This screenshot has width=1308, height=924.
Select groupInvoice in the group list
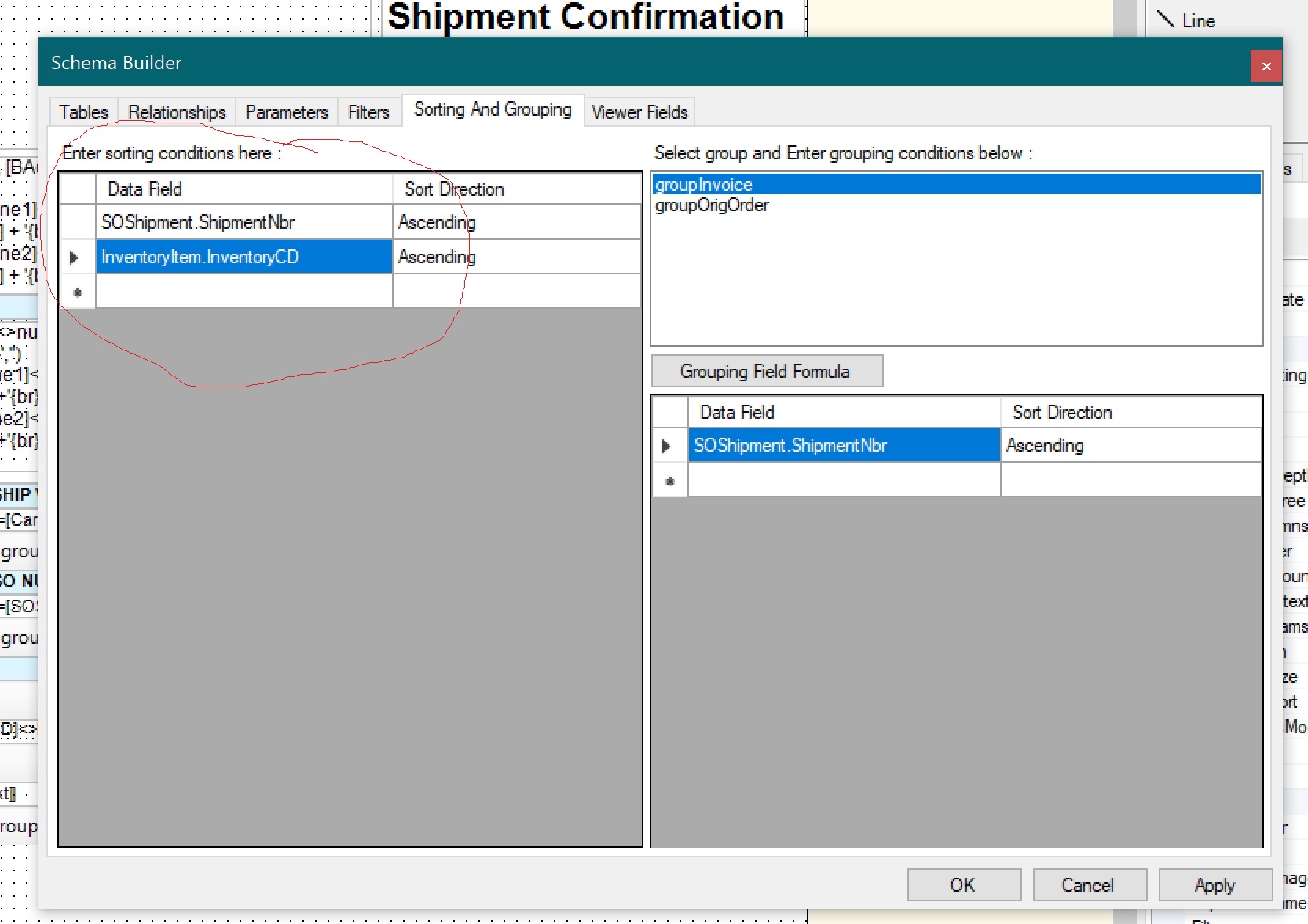704,185
